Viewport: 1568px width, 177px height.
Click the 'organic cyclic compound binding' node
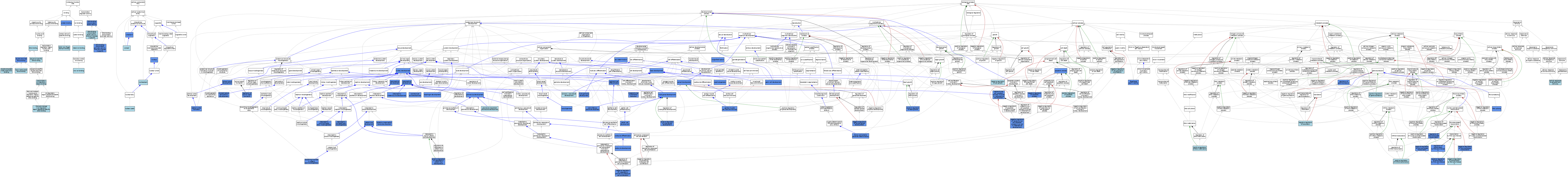click(36, 23)
